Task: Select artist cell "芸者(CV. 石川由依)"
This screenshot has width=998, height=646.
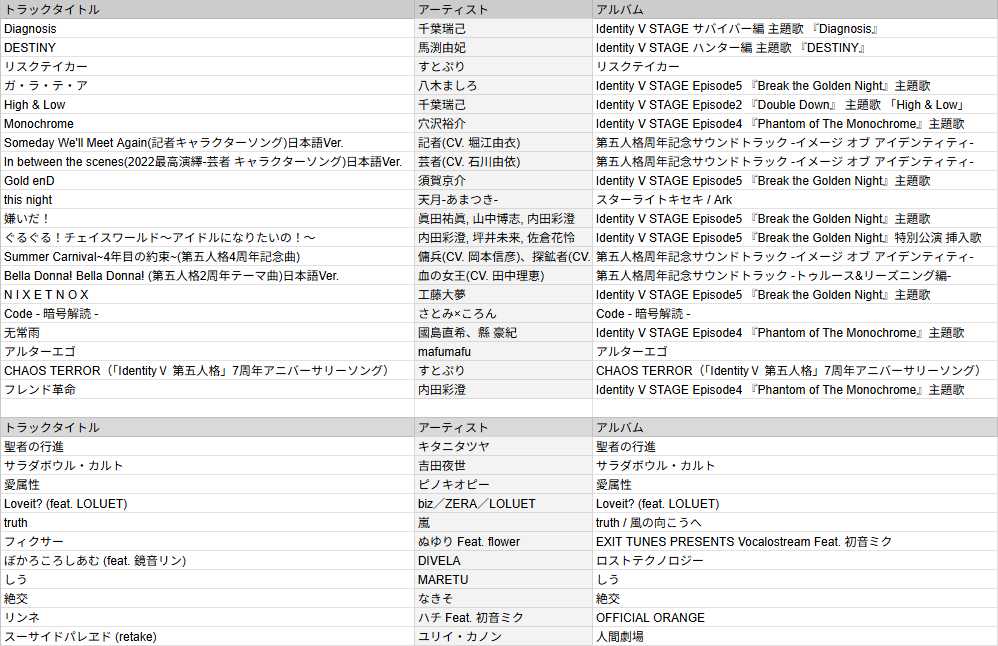Action: [x=503, y=162]
